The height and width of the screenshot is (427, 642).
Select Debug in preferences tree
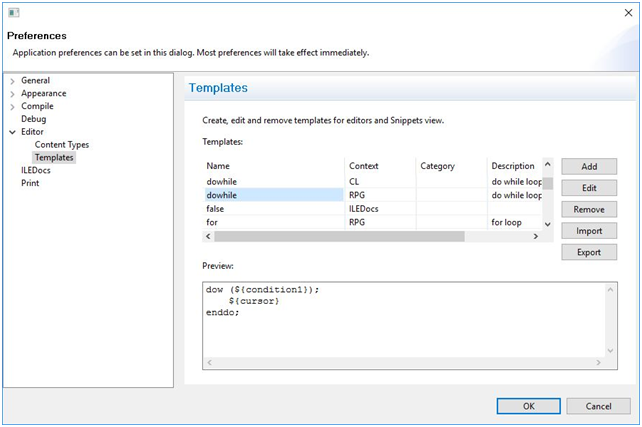[34, 119]
